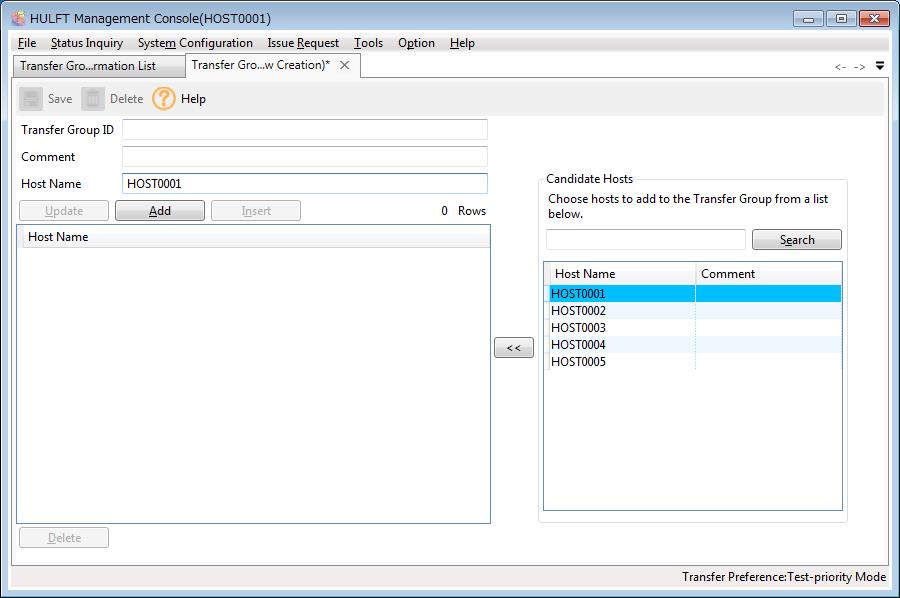Select HOST0005 in candidate list
Screen dimensions: 900x598
693,362
